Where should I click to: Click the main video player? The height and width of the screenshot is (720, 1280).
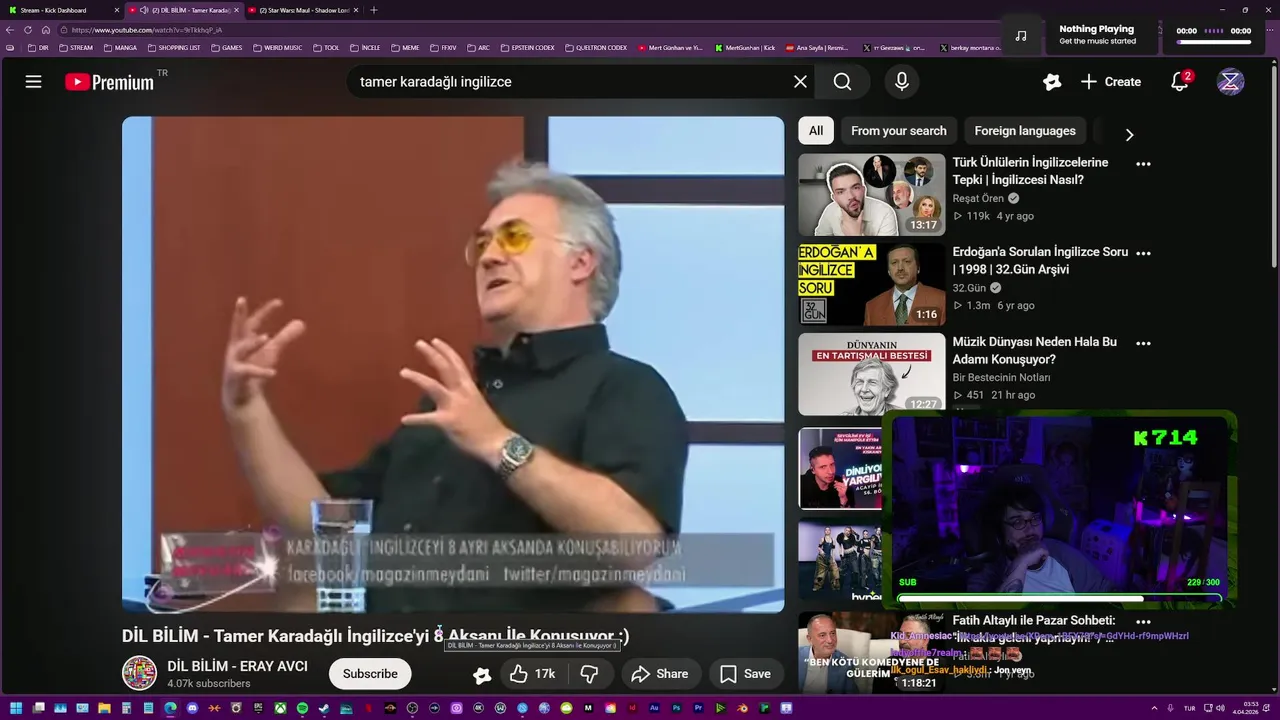pos(453,364)
